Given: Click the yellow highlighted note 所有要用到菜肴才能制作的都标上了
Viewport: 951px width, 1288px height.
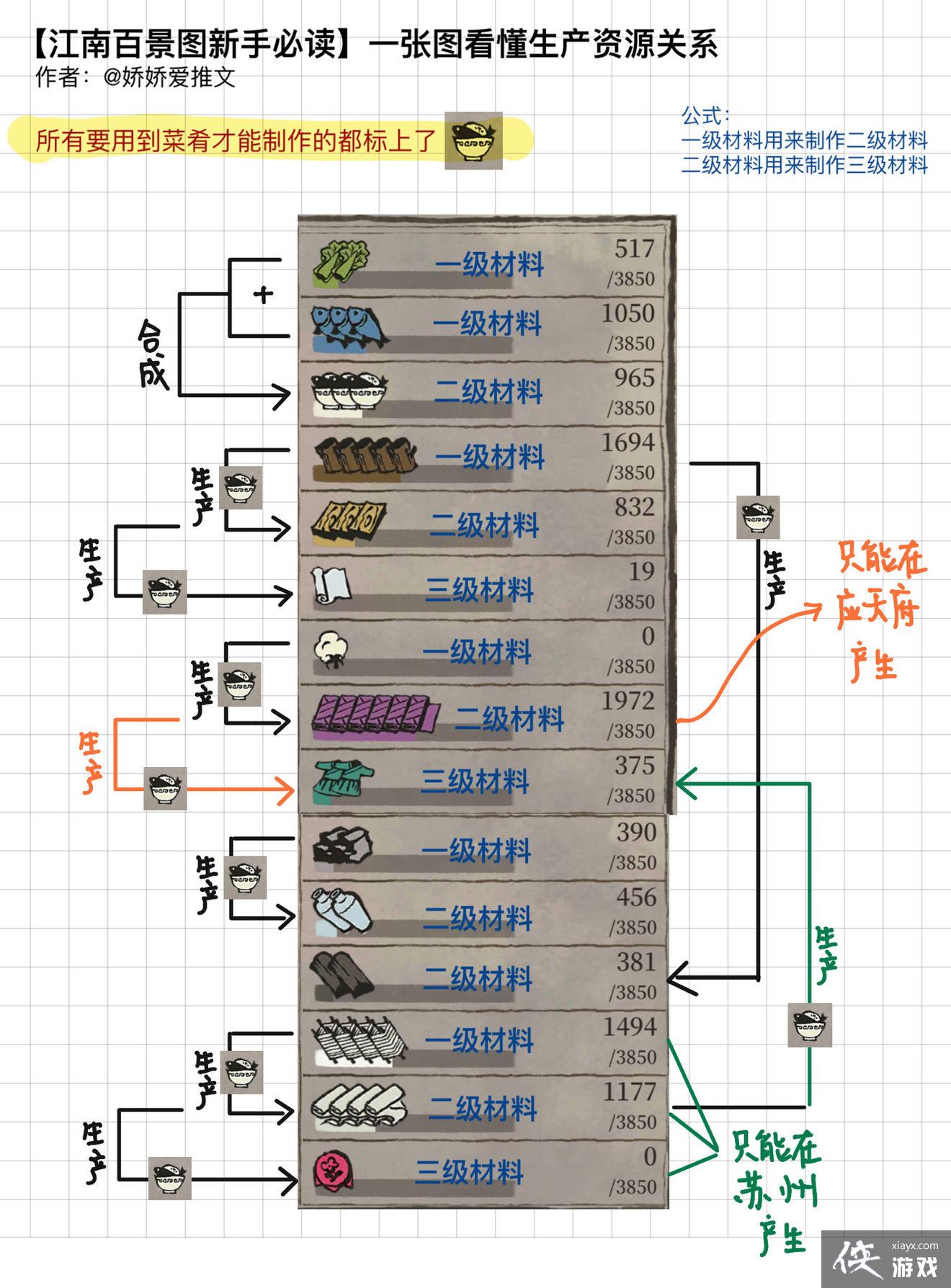Looking at the screenshot, I should coord(236,140).
